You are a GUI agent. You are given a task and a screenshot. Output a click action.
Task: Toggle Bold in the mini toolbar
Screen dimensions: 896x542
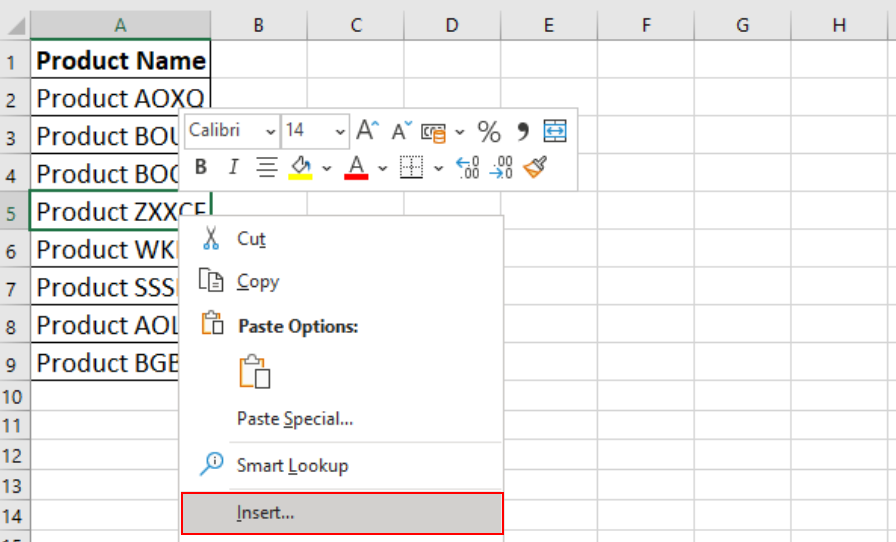point(201,167)
